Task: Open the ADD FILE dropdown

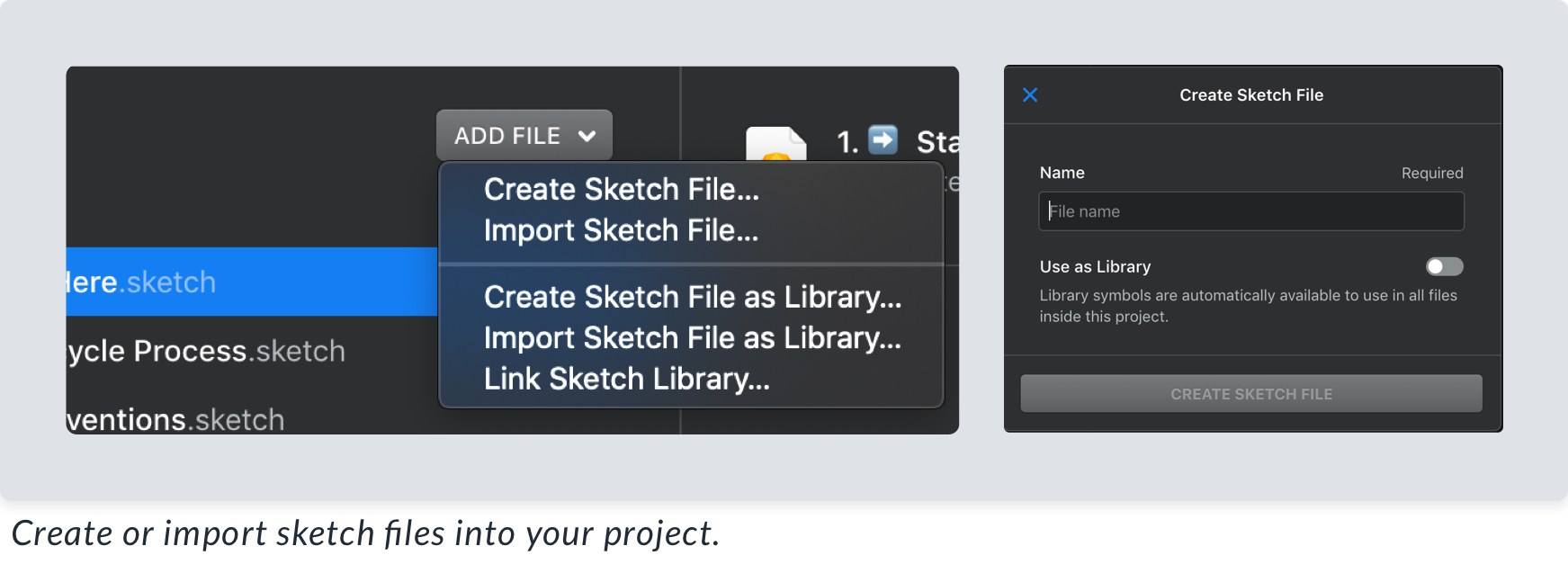Action: click(524, 136)
